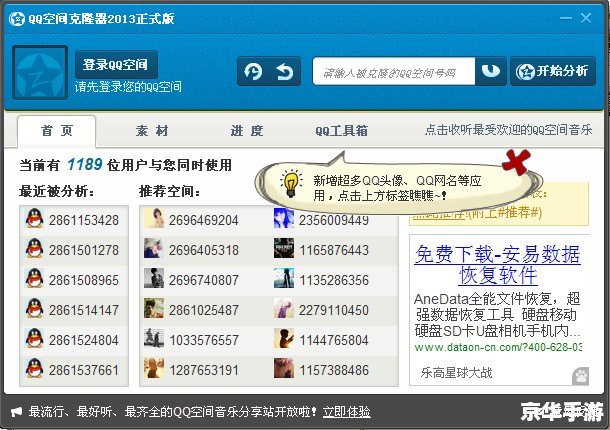Switch to the 首页 tab
Screen dimensions: 610x430
57,131
